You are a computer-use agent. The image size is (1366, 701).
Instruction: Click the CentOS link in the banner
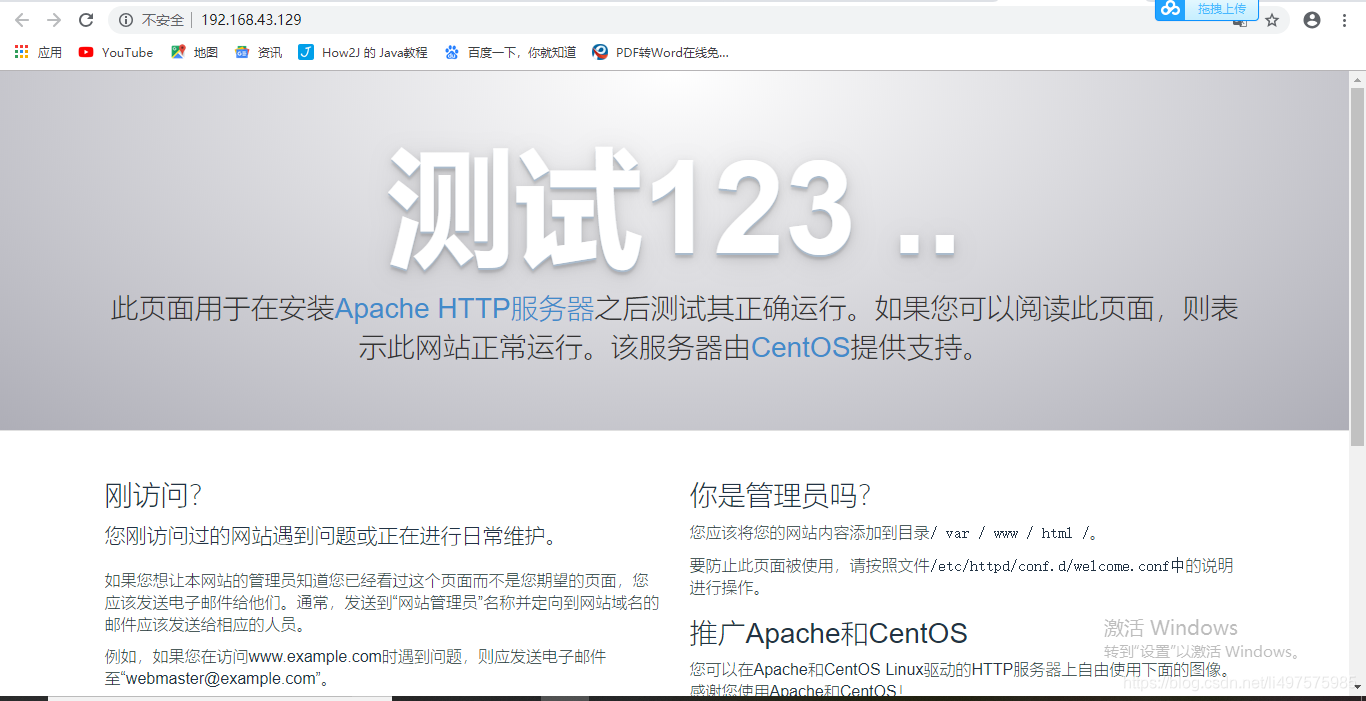pyautogui.click(x=800, y=348)
